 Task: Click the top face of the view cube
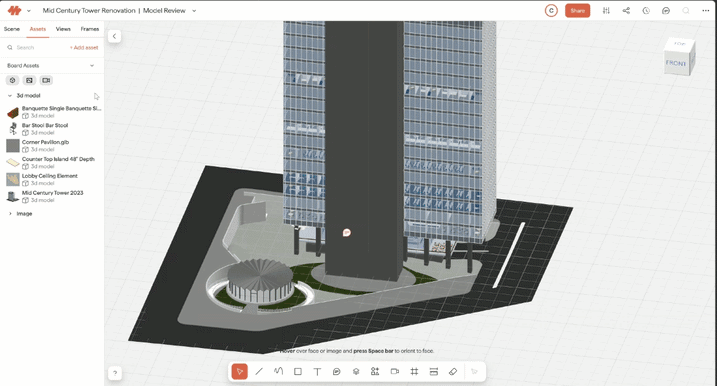680,44
